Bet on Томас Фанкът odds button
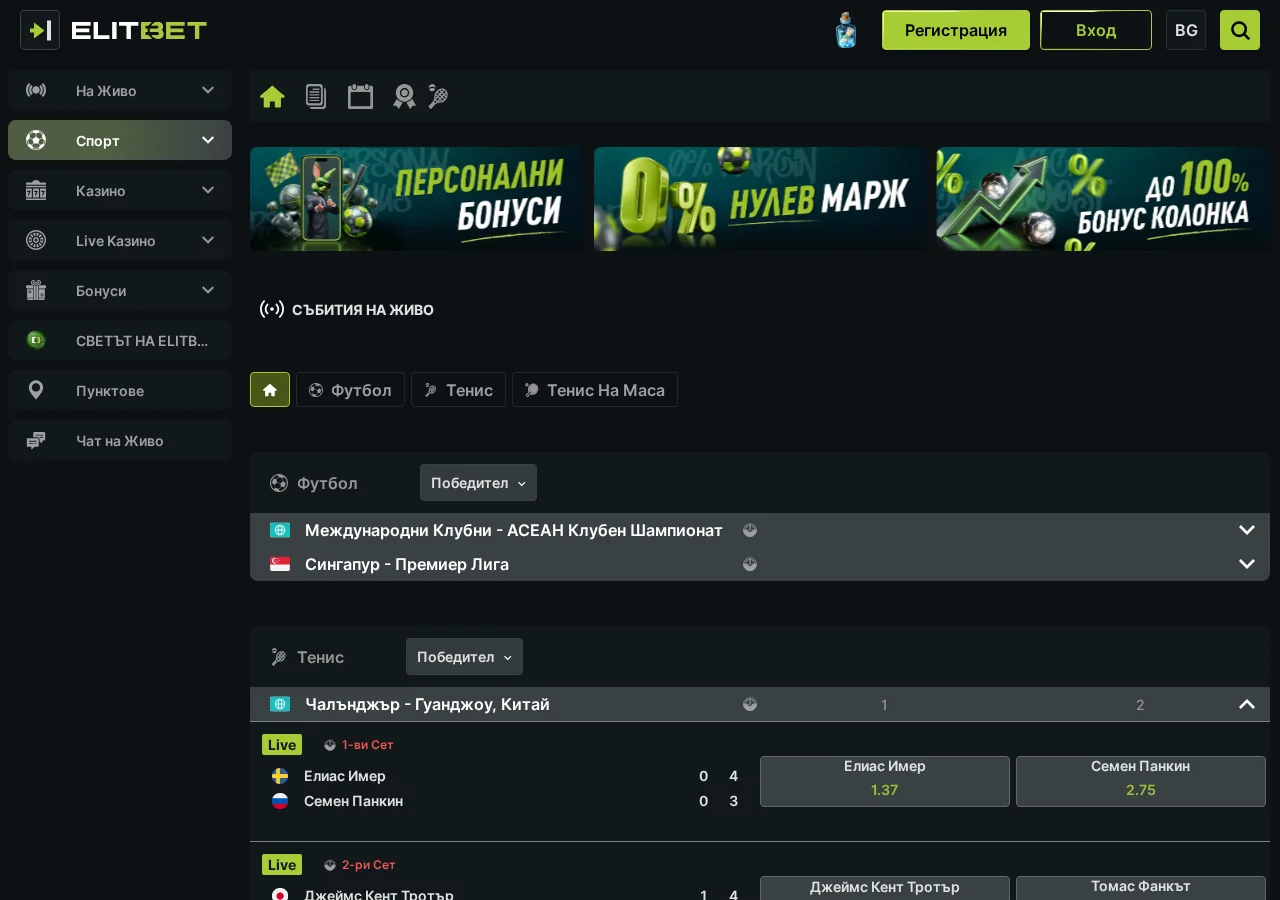The height and width of the screenshot is (900, 1280). tap(1141, 888)
